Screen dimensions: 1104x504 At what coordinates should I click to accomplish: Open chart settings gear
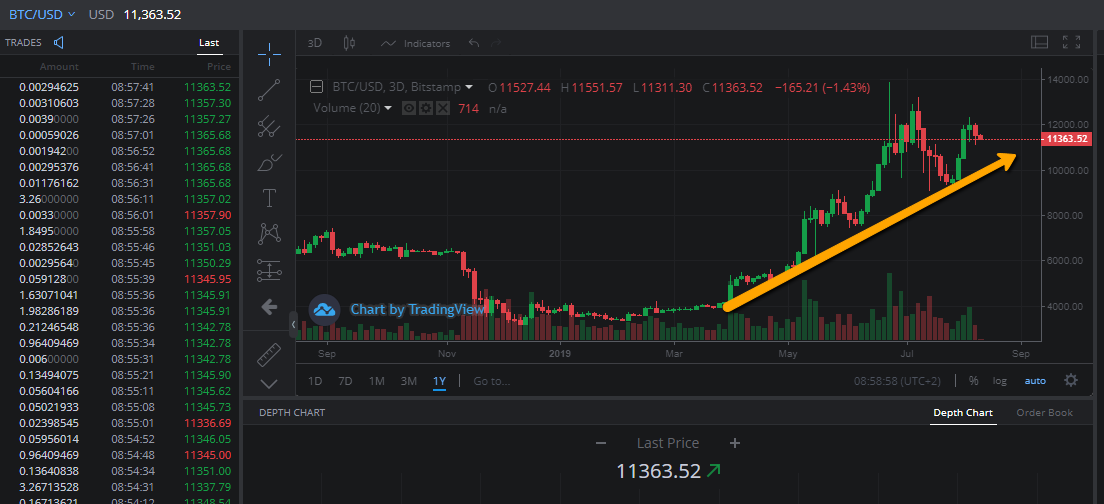1071,380
